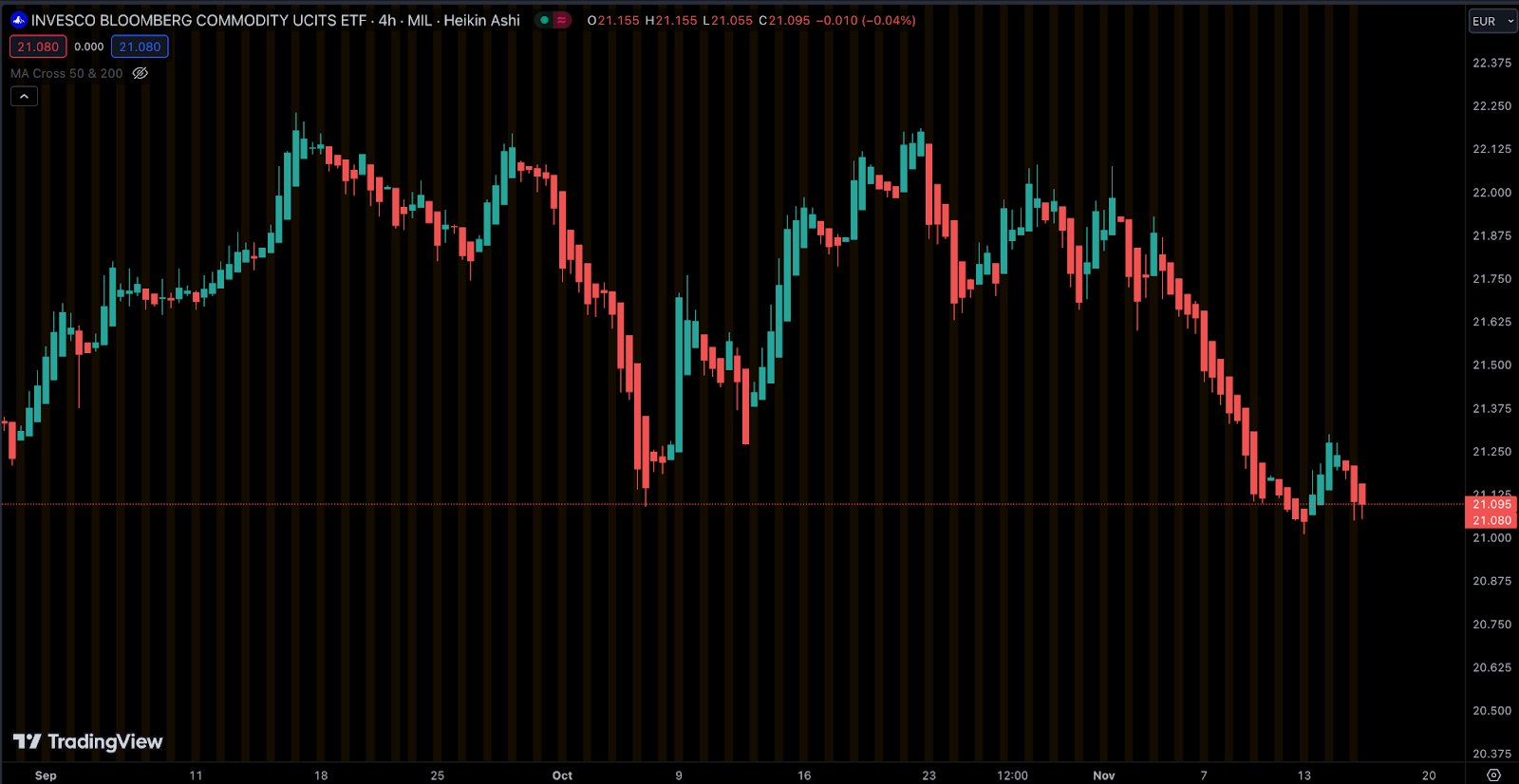Viewport: 1519px width, 784px height.
Task: Click the 21.500 price axis label
Action: (x=1491, y=364)
